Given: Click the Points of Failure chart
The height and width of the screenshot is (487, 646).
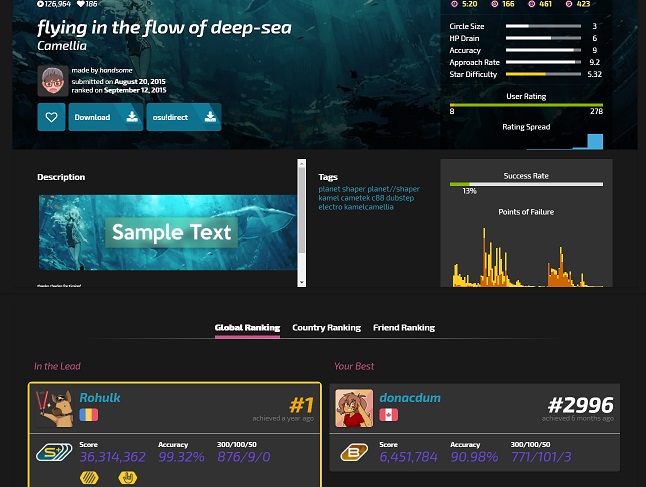Looking at the screenshot, I should pos(526,256).
